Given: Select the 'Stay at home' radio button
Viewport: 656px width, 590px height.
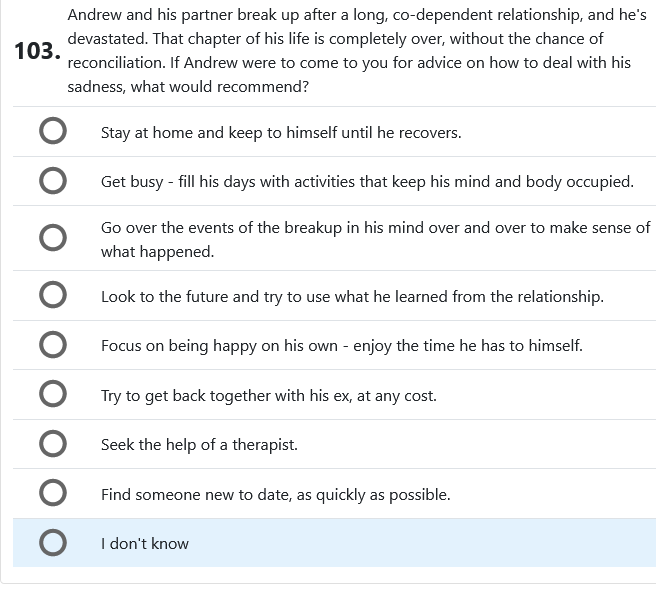Looking at the screenshot, I should click(x=53, y=132).
